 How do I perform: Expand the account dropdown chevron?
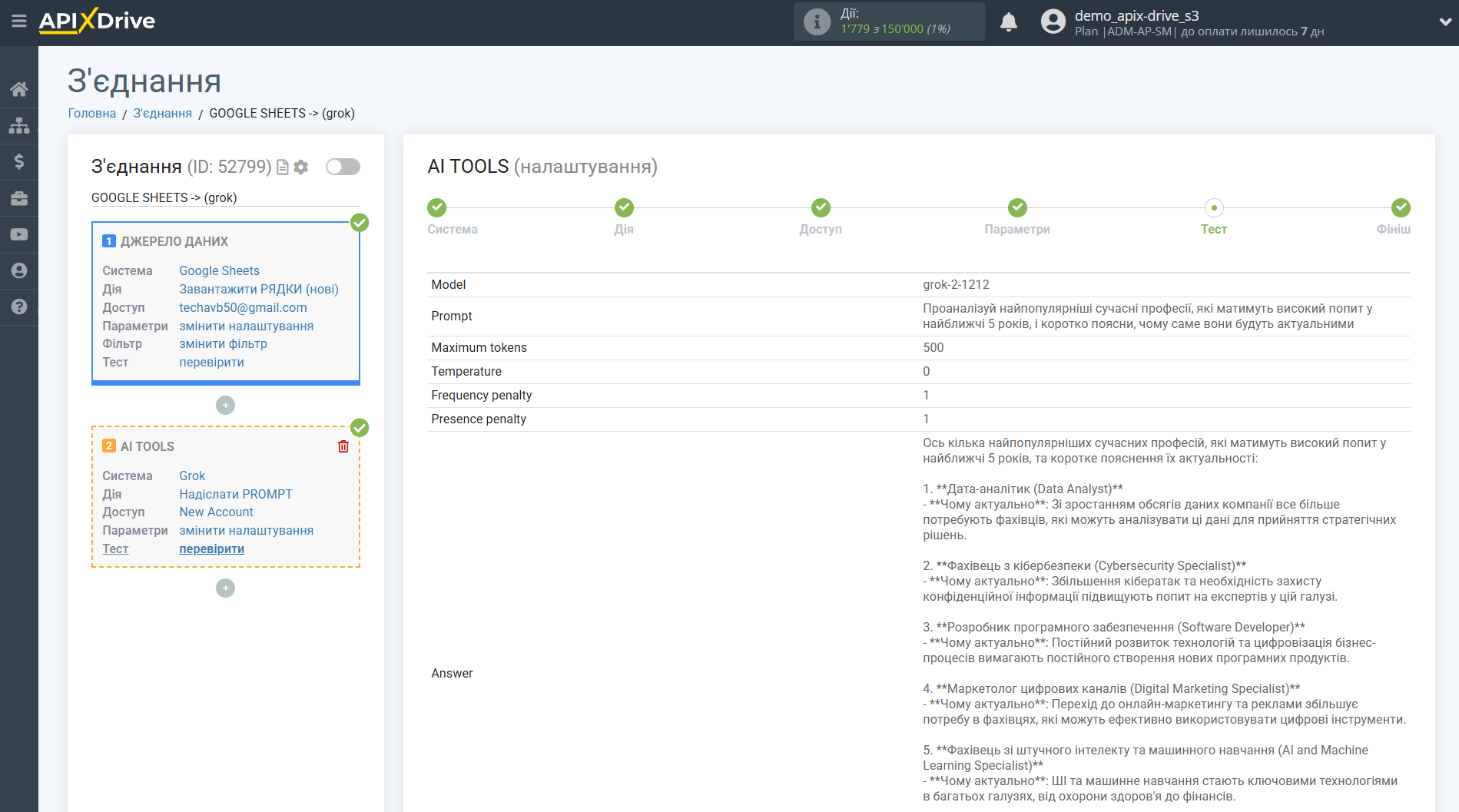click(1444, 22)
